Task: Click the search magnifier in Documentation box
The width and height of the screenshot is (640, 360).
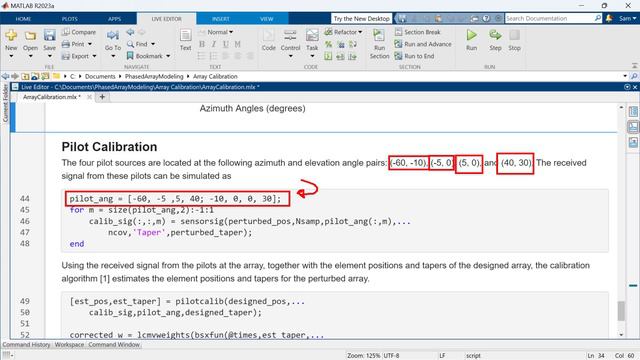Action: pyautogui.click(x=598, y=18)
